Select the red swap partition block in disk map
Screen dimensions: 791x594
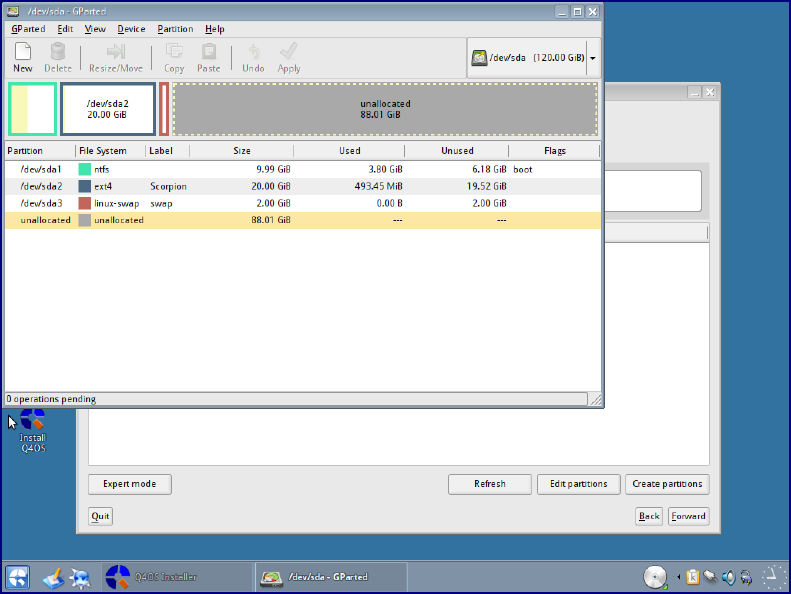coord(164,109)
